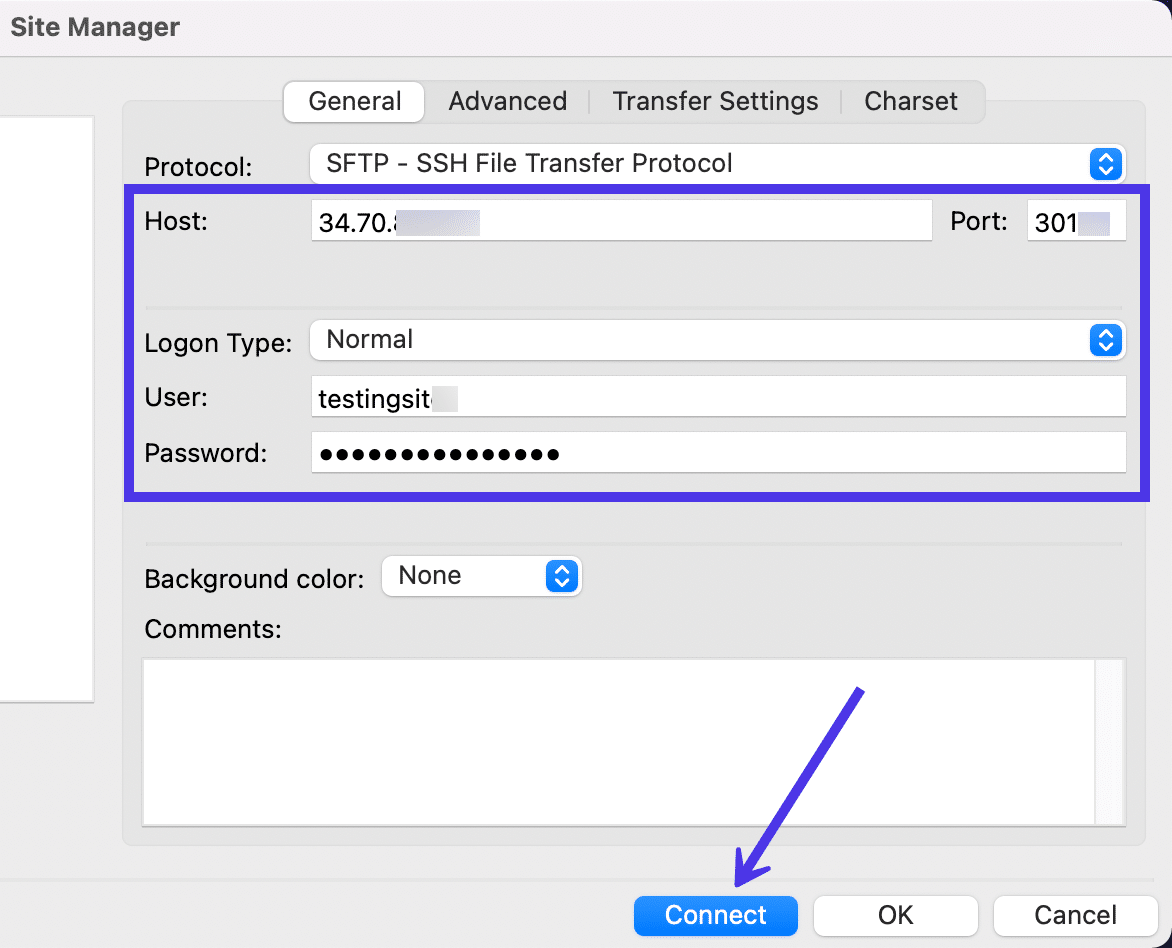Open the Protocol dropdown arrows icon
The height and width of the screenshot is (948, 1172).
pos(1106,164)
